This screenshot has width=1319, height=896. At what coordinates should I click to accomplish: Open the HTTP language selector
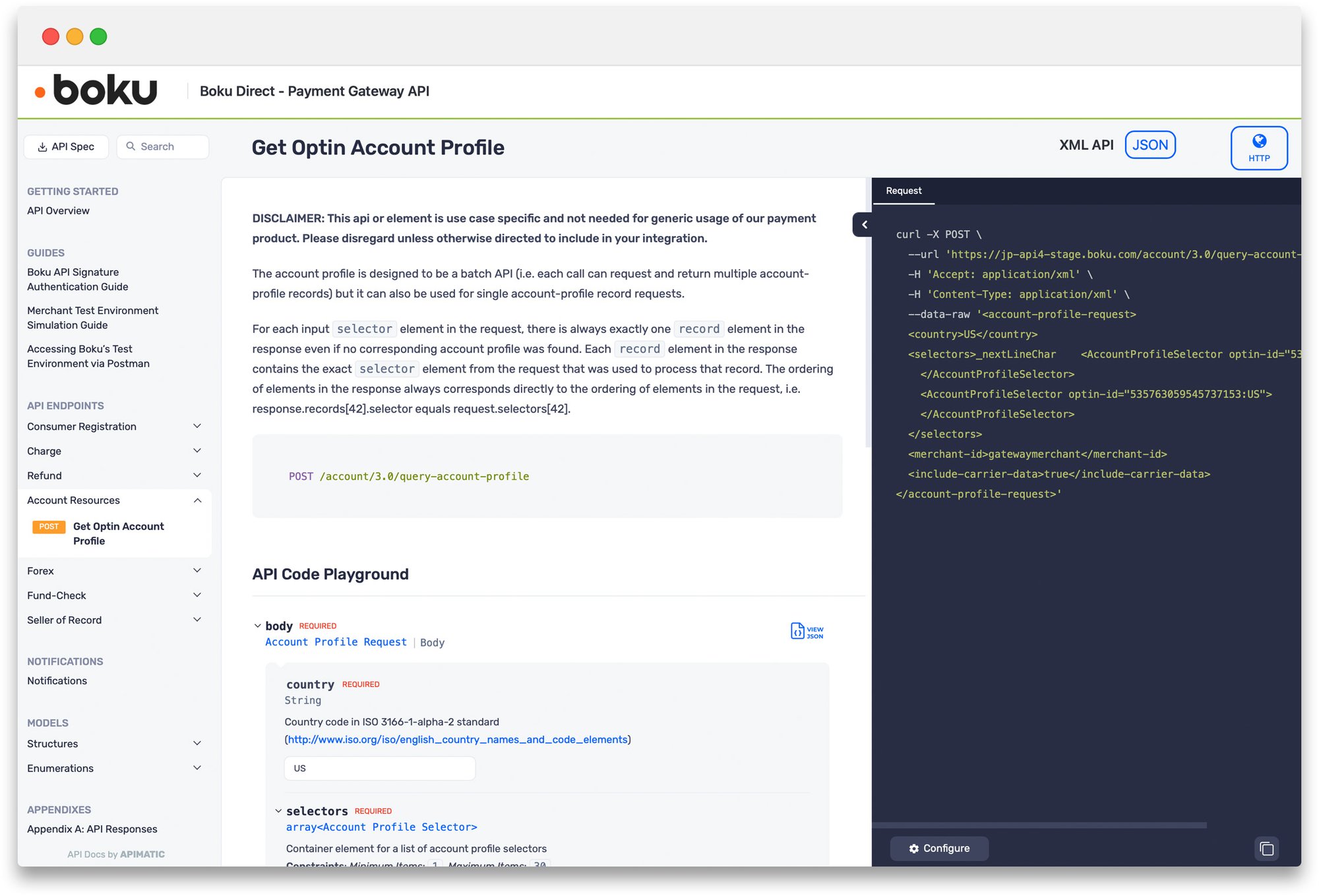tap(1258, 148)
